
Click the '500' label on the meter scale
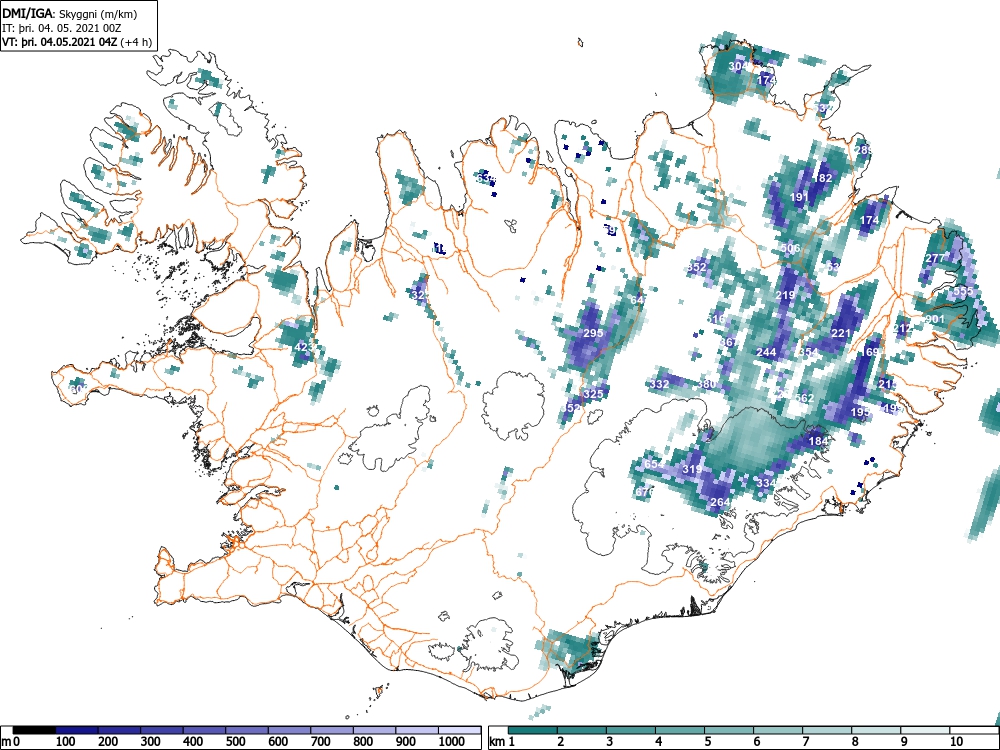click(235, 742)
